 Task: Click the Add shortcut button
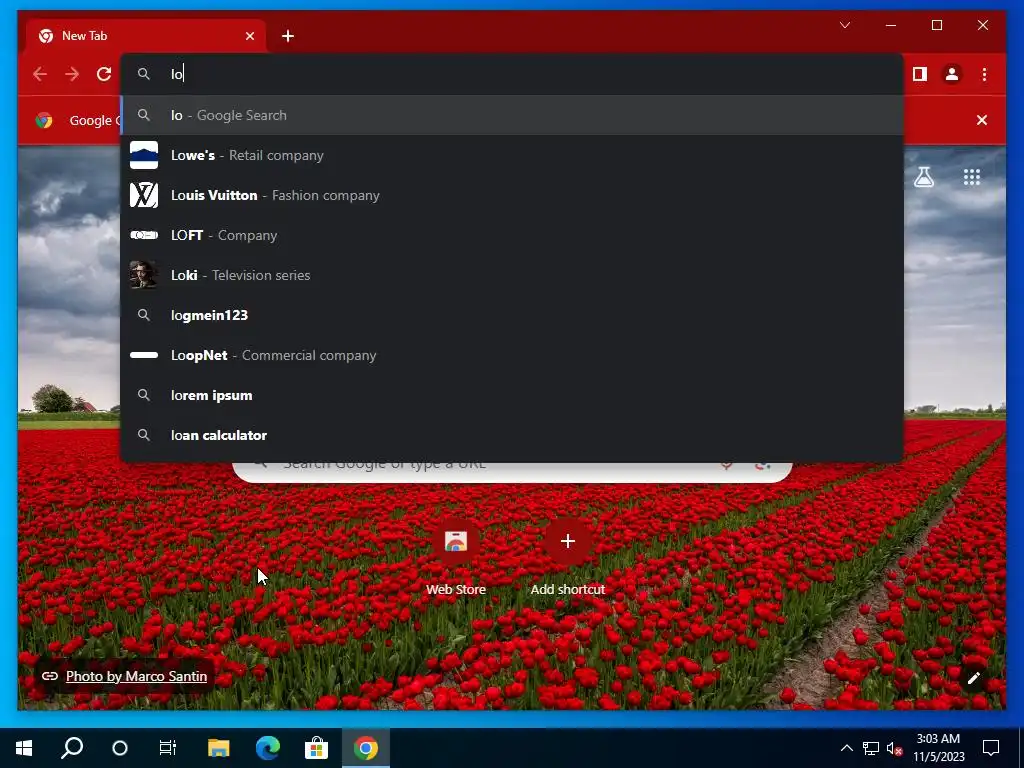pyautogui.click(x=568, y=555)
